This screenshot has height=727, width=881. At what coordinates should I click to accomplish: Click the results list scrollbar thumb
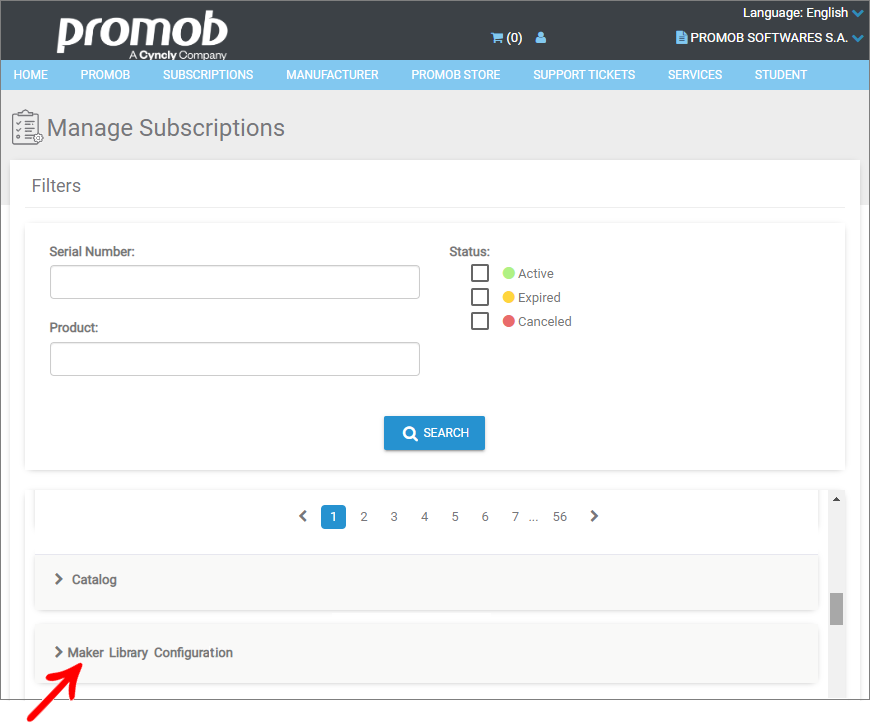coord(837,608)
